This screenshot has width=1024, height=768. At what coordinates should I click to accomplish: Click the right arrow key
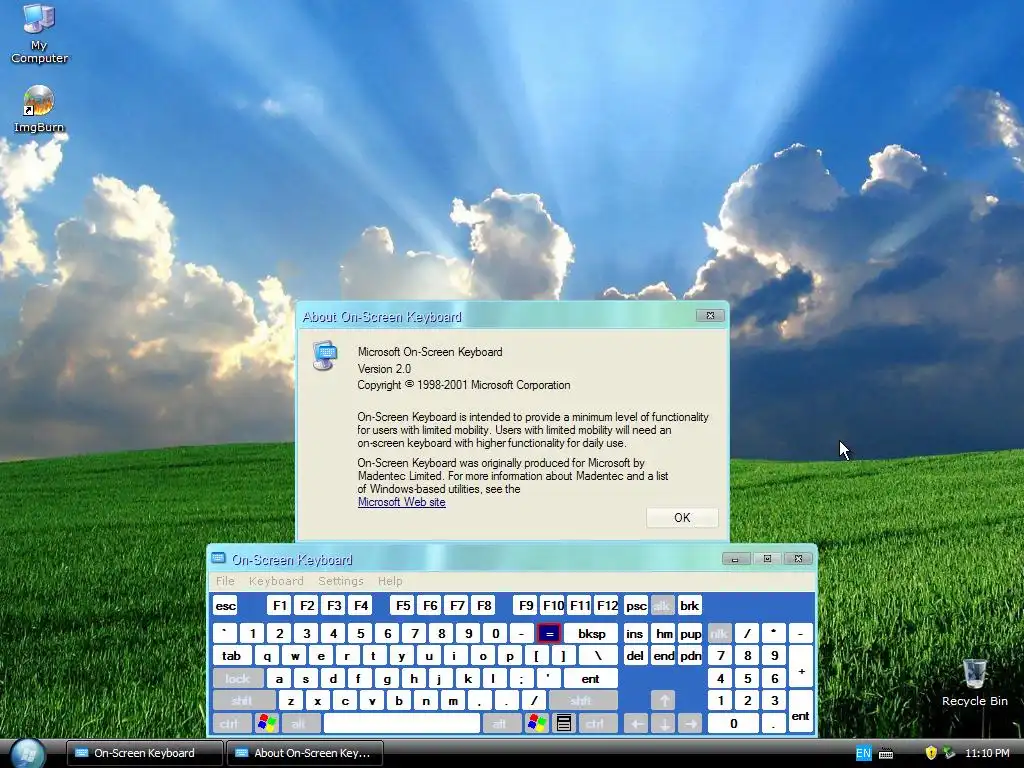tap(690, 723)
